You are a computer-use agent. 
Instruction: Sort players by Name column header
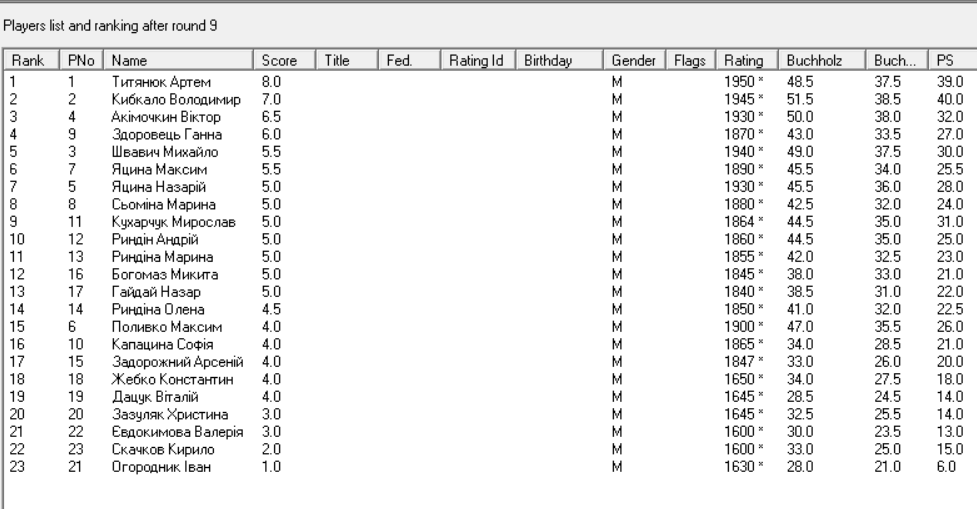[180, 60]
